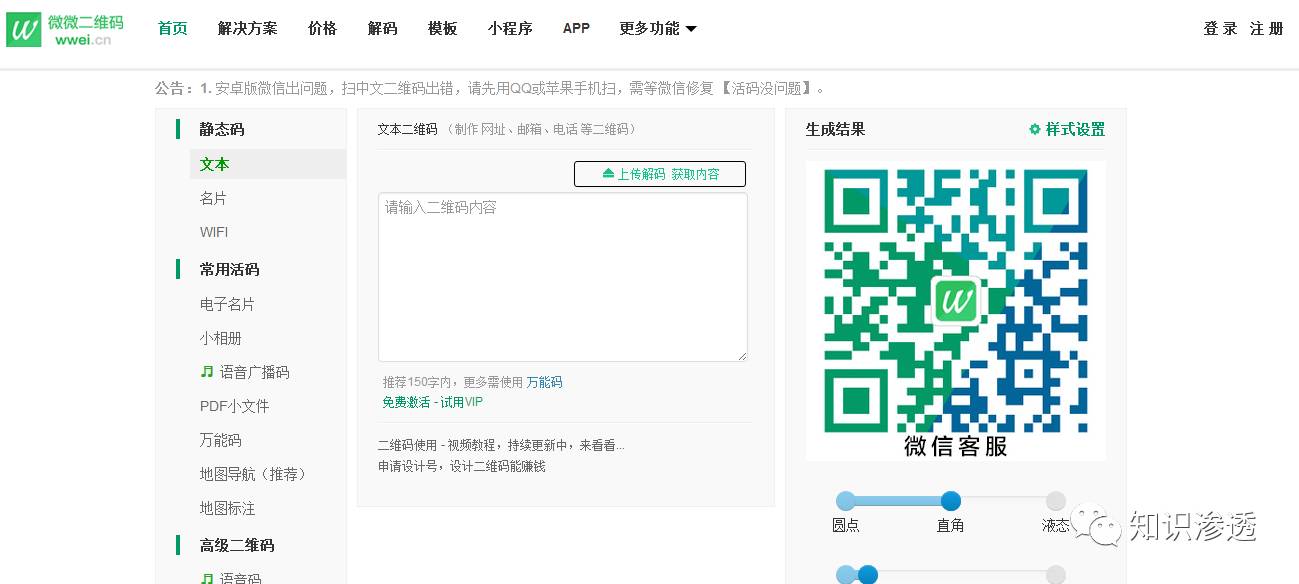Set the shape slider to 液态
Viewport: 1299px width, 584px height.
click(x=1056, y=501)
